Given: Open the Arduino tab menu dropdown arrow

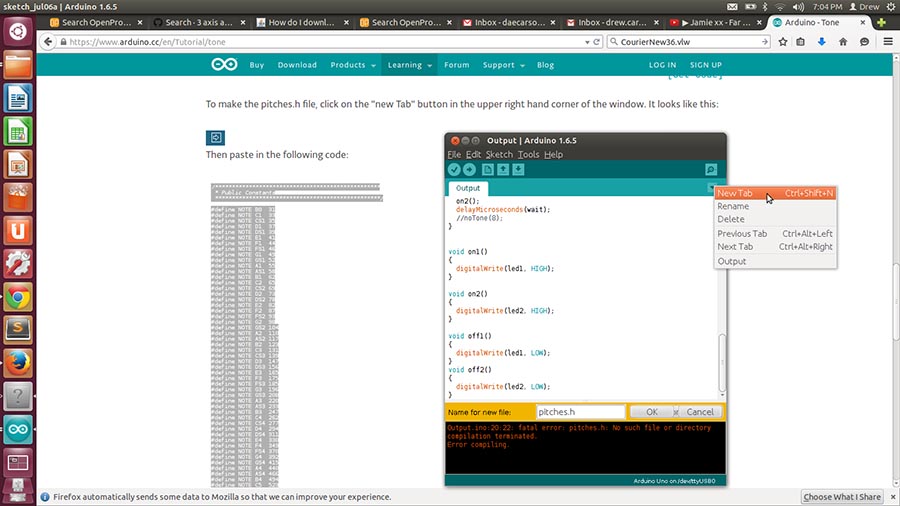Looking at the screenshot, I should point(711,188).
